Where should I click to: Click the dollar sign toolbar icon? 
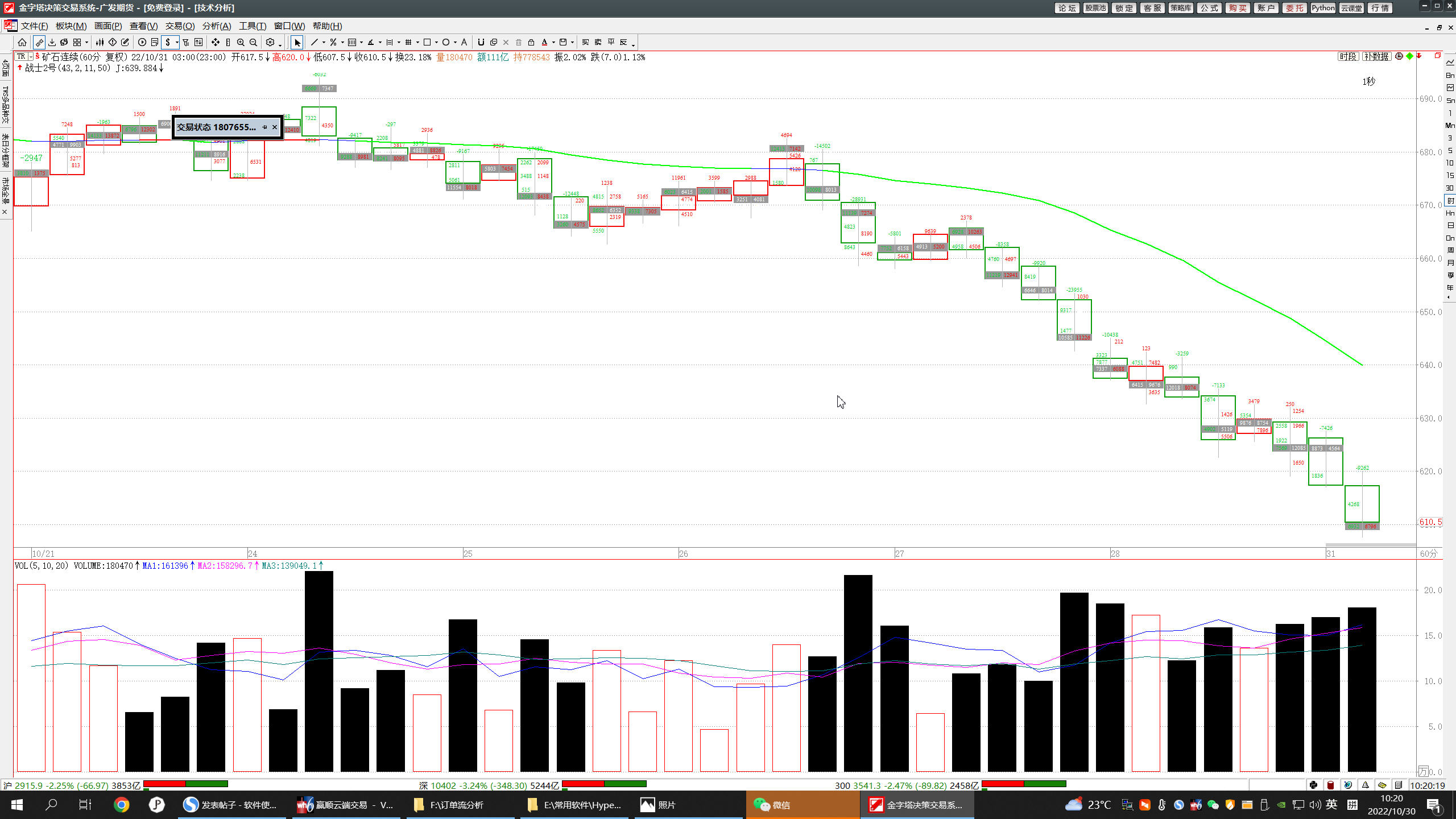[168, 42]
